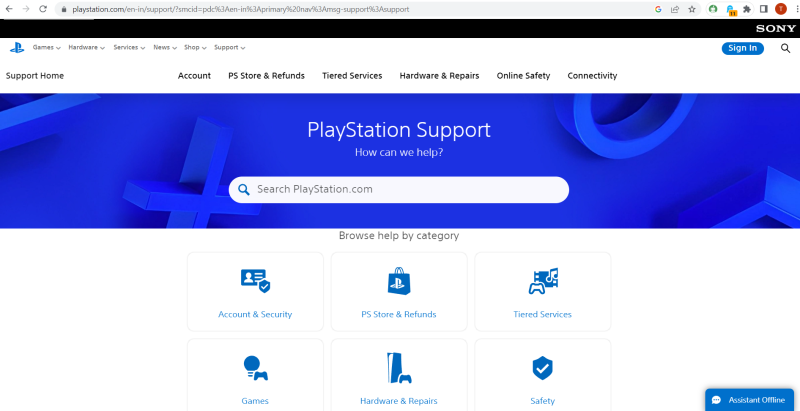Click the PS Store shopping bag icon
This screenshot has width=800, height=411.
399,281
